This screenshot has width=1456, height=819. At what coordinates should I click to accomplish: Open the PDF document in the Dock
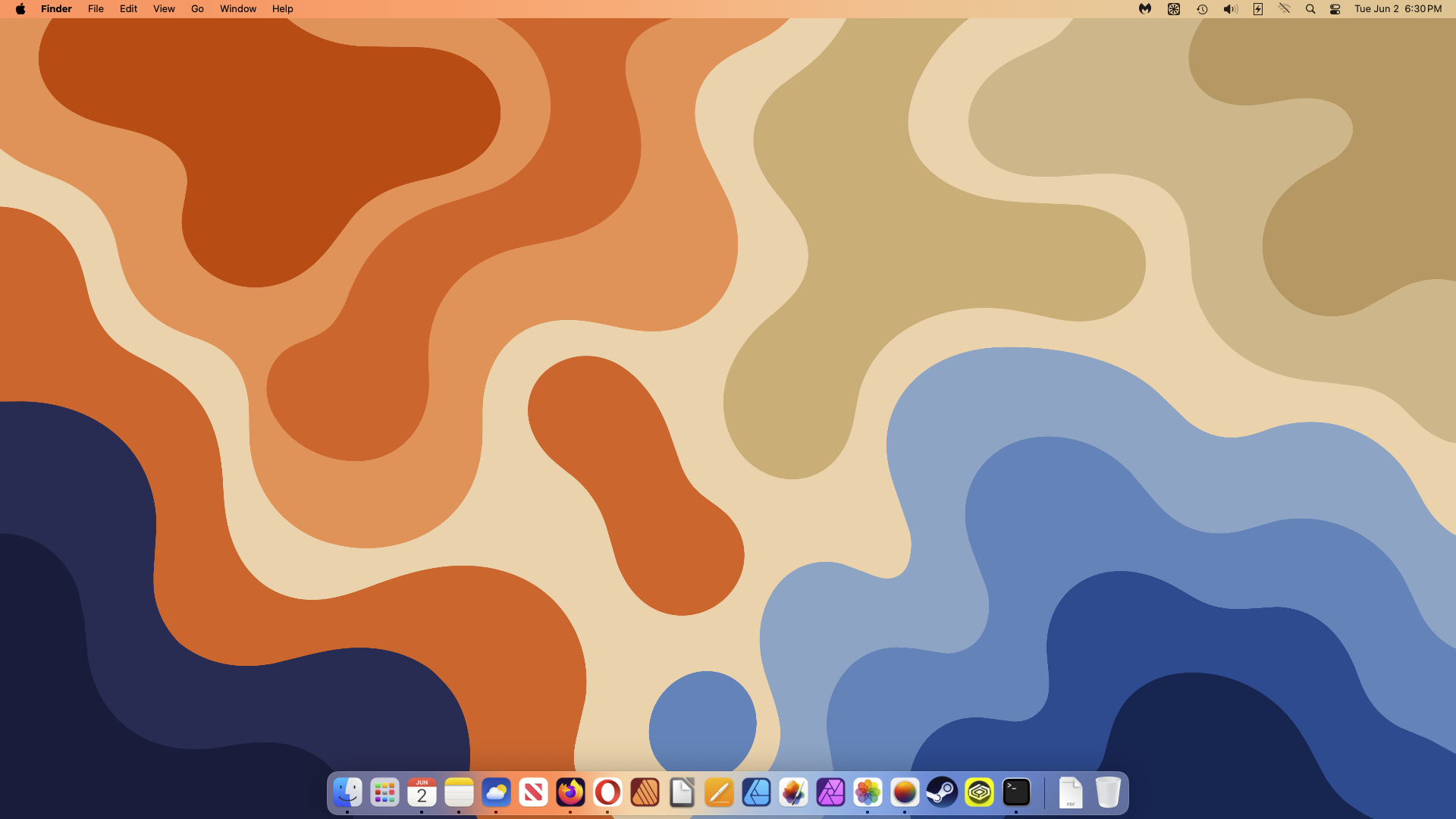coord(1071,793)
